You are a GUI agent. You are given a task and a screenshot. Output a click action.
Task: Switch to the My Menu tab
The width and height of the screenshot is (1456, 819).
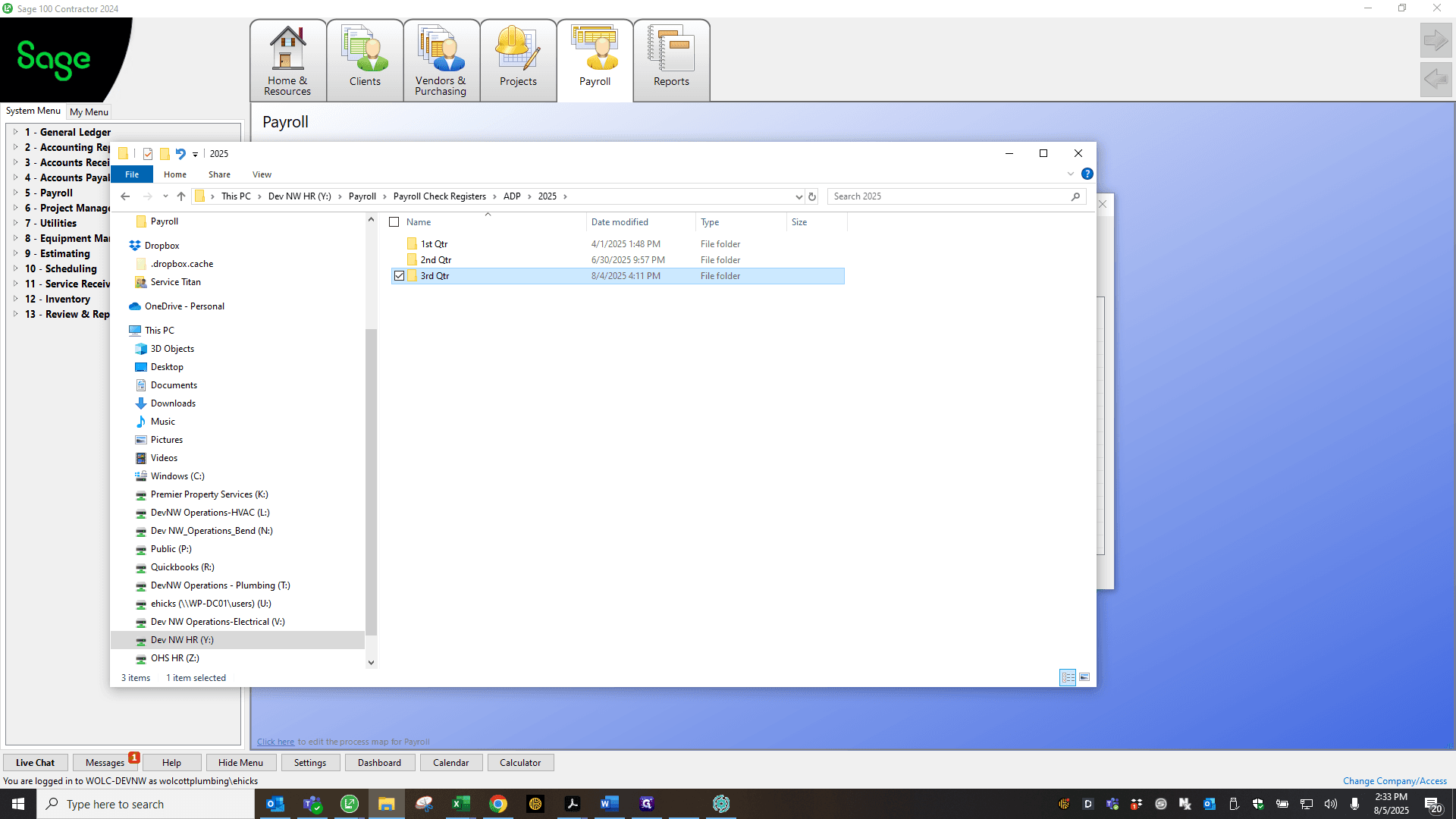89,111
